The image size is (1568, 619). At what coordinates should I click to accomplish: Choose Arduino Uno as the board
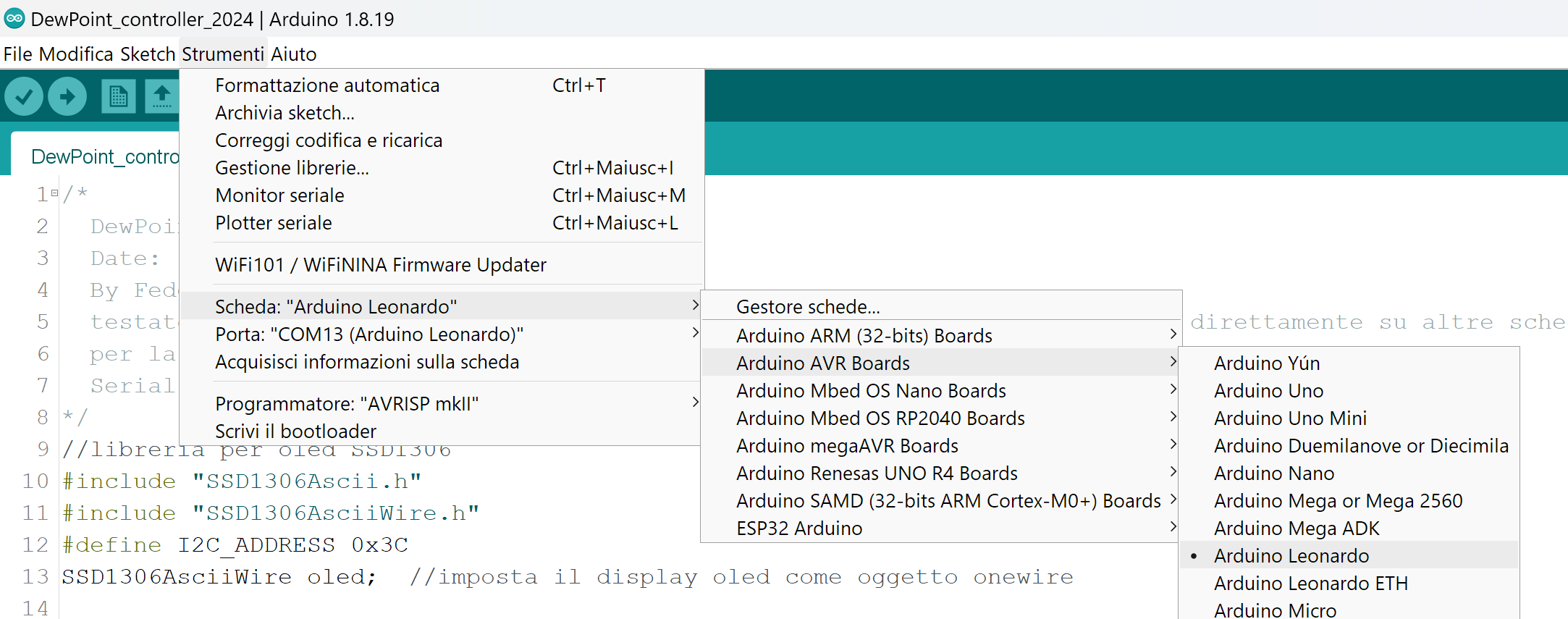(x=1268, y=390)
